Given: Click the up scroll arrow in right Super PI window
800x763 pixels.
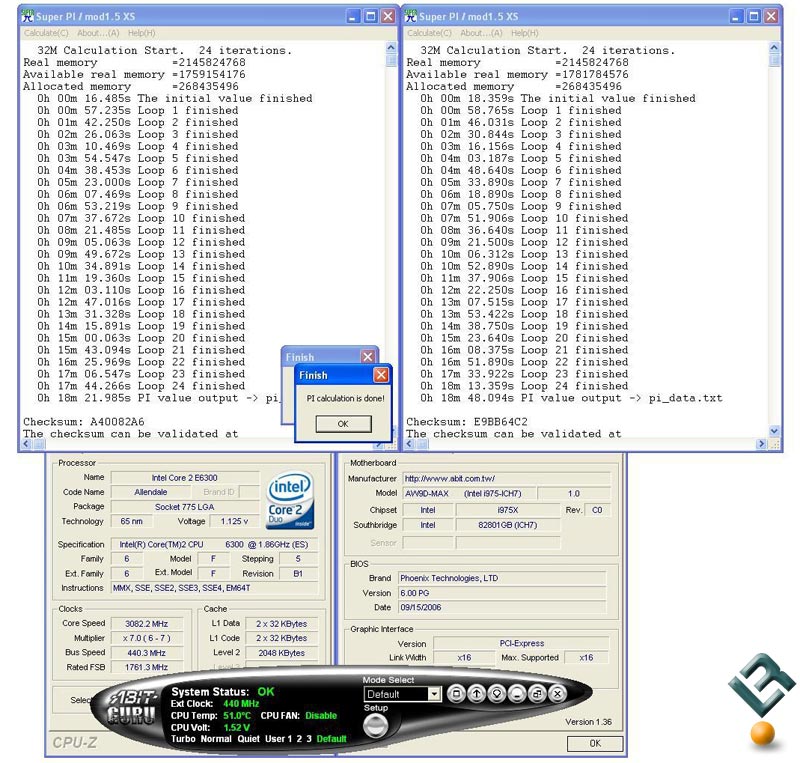Looking at the screenshot, I should coord(774,48).
